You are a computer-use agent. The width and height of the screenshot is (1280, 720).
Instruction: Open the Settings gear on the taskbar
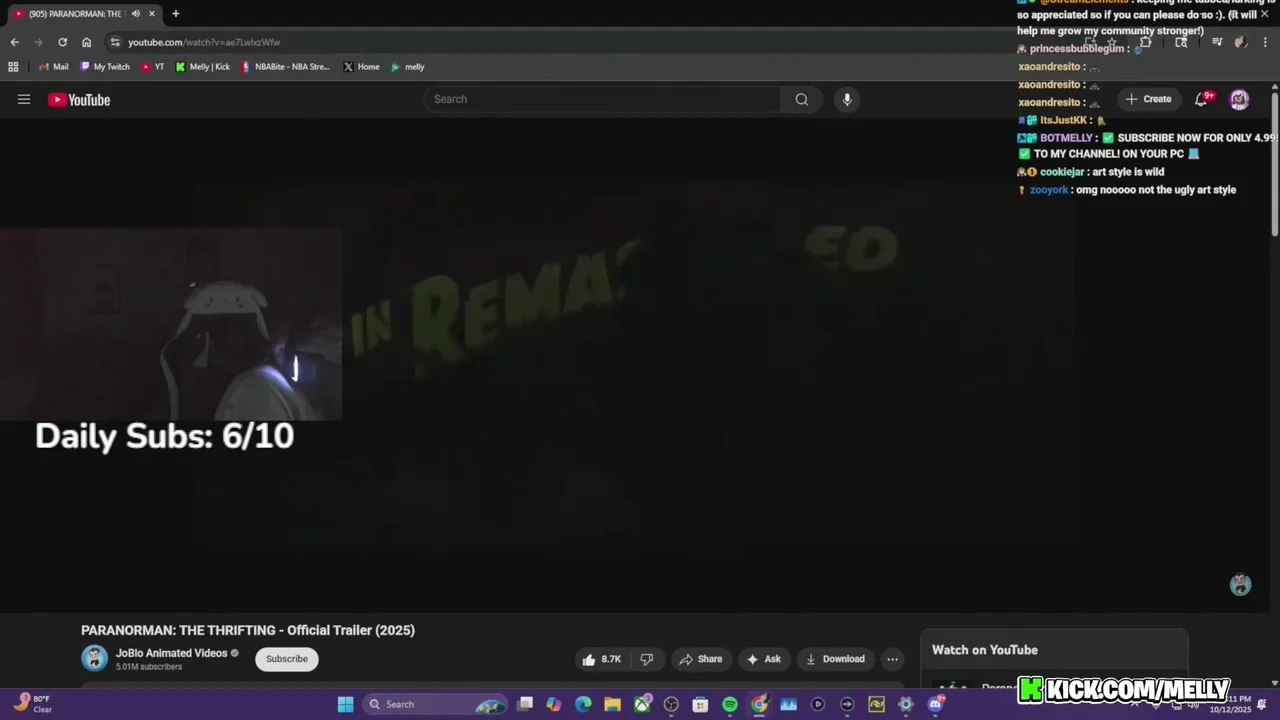click(x=906, y=704)
